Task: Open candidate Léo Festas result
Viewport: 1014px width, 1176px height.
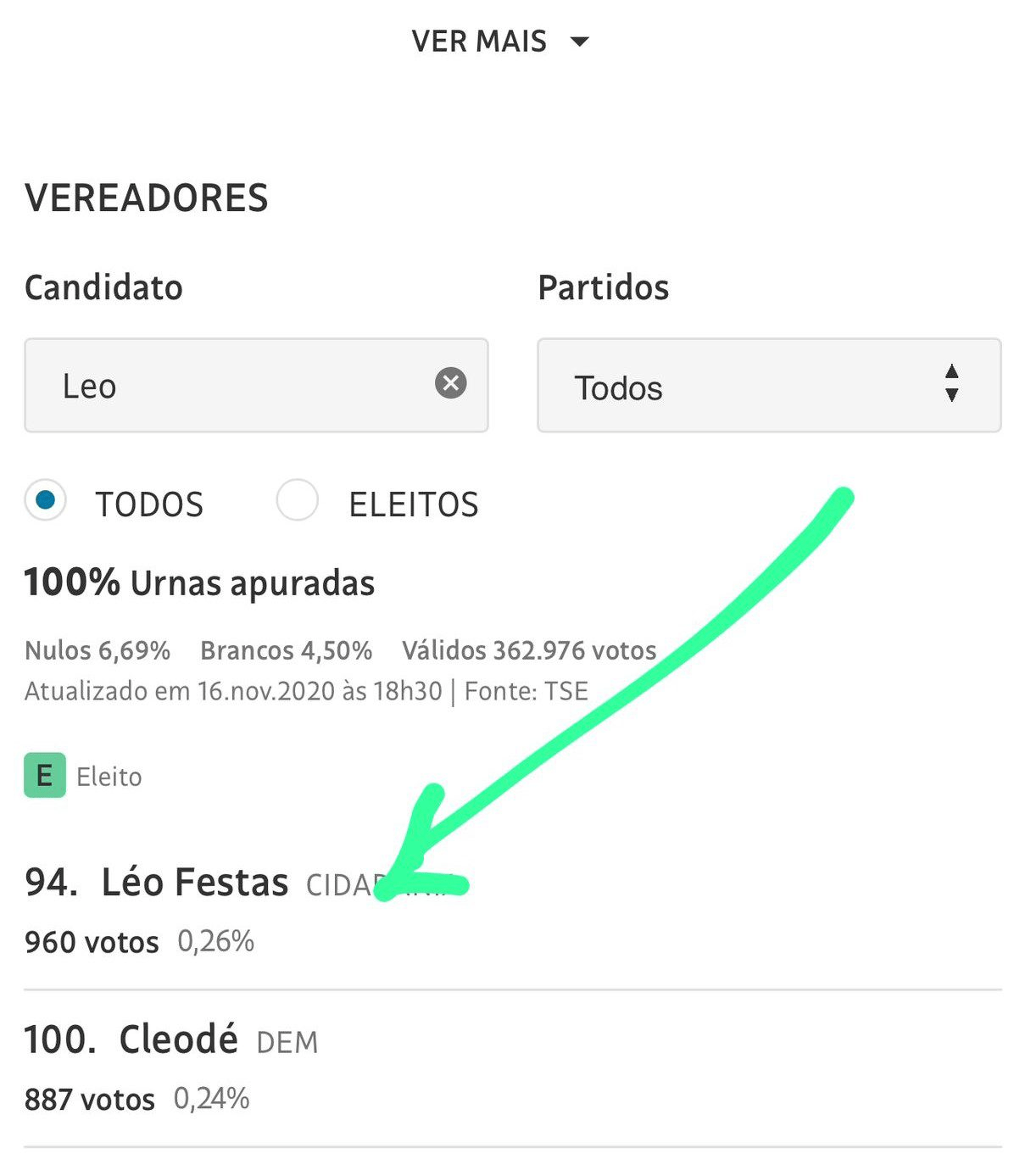Action: click(x=195, y=883)
